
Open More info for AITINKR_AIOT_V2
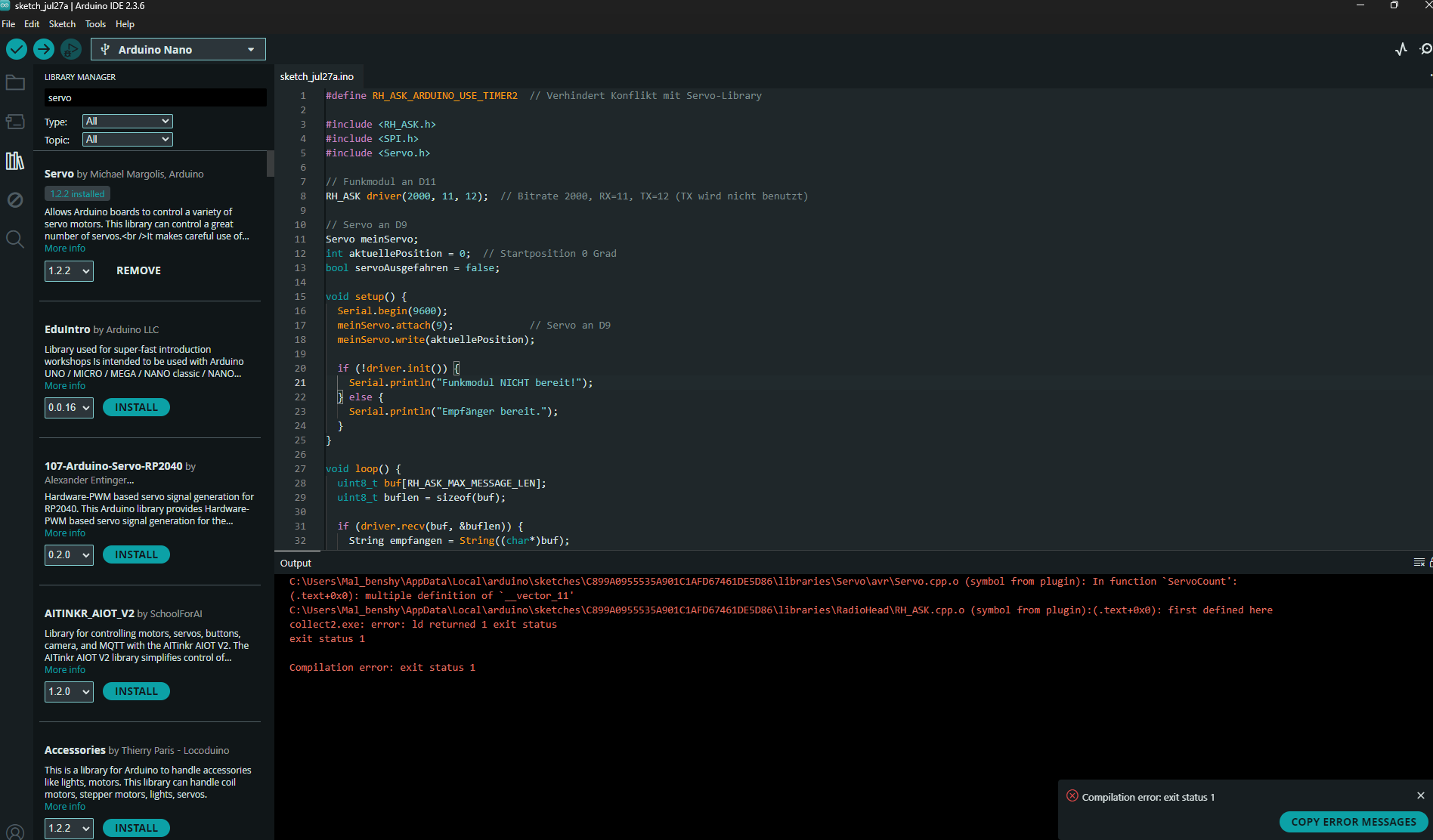click(65, 670)
